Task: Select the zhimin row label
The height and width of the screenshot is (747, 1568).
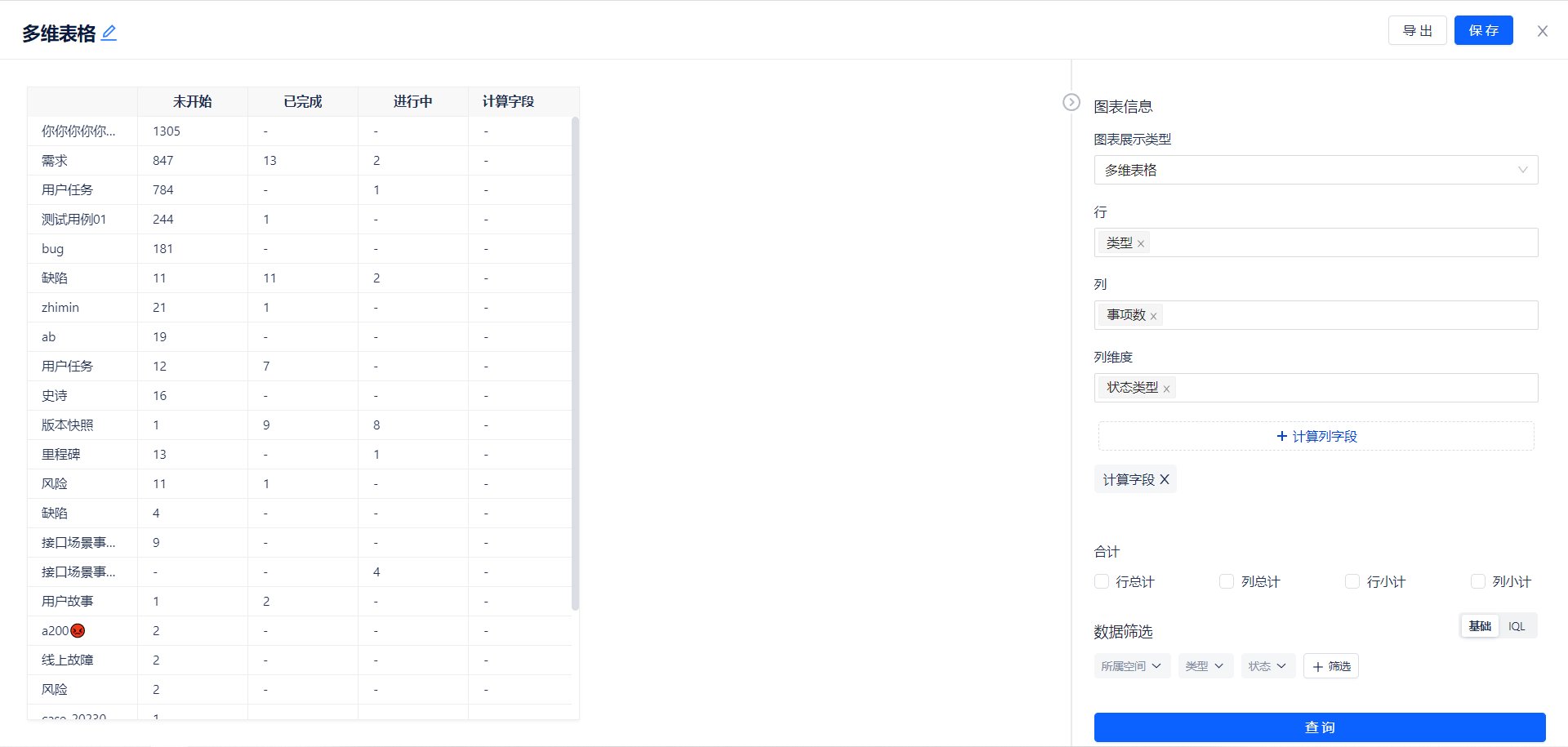Action: [x=60, y=307]
